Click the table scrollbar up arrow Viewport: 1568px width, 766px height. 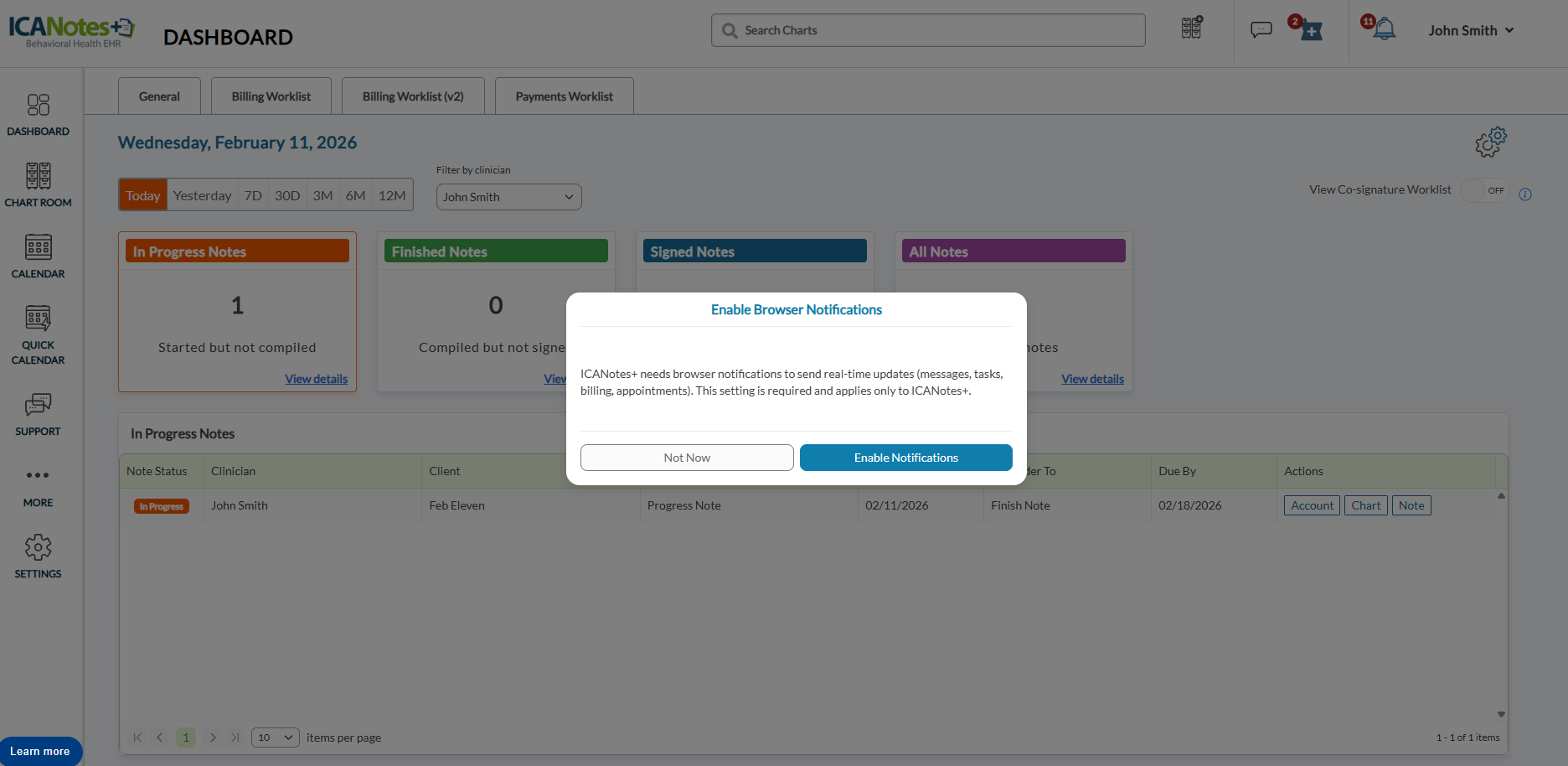coord(1501,496)
